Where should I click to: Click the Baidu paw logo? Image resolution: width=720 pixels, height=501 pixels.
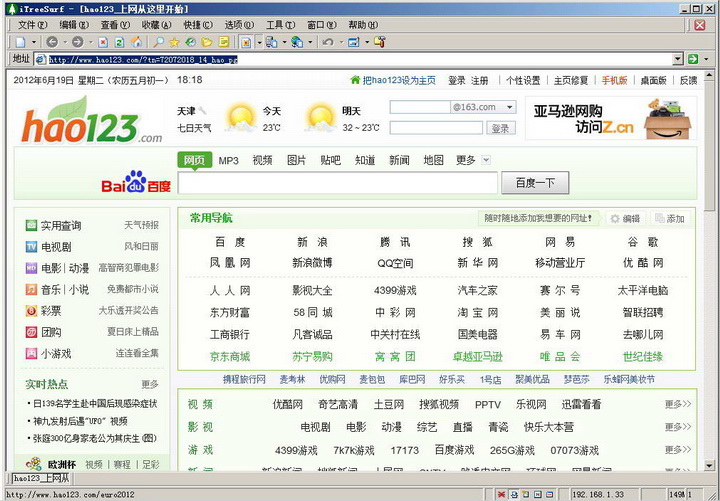tap(135, 181)
